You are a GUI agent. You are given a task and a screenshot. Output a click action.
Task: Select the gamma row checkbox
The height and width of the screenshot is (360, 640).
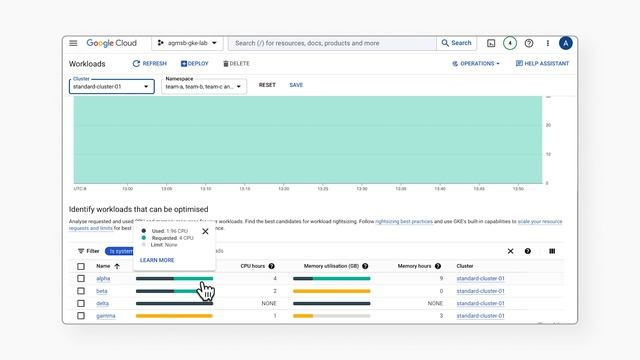coord(81,316)
